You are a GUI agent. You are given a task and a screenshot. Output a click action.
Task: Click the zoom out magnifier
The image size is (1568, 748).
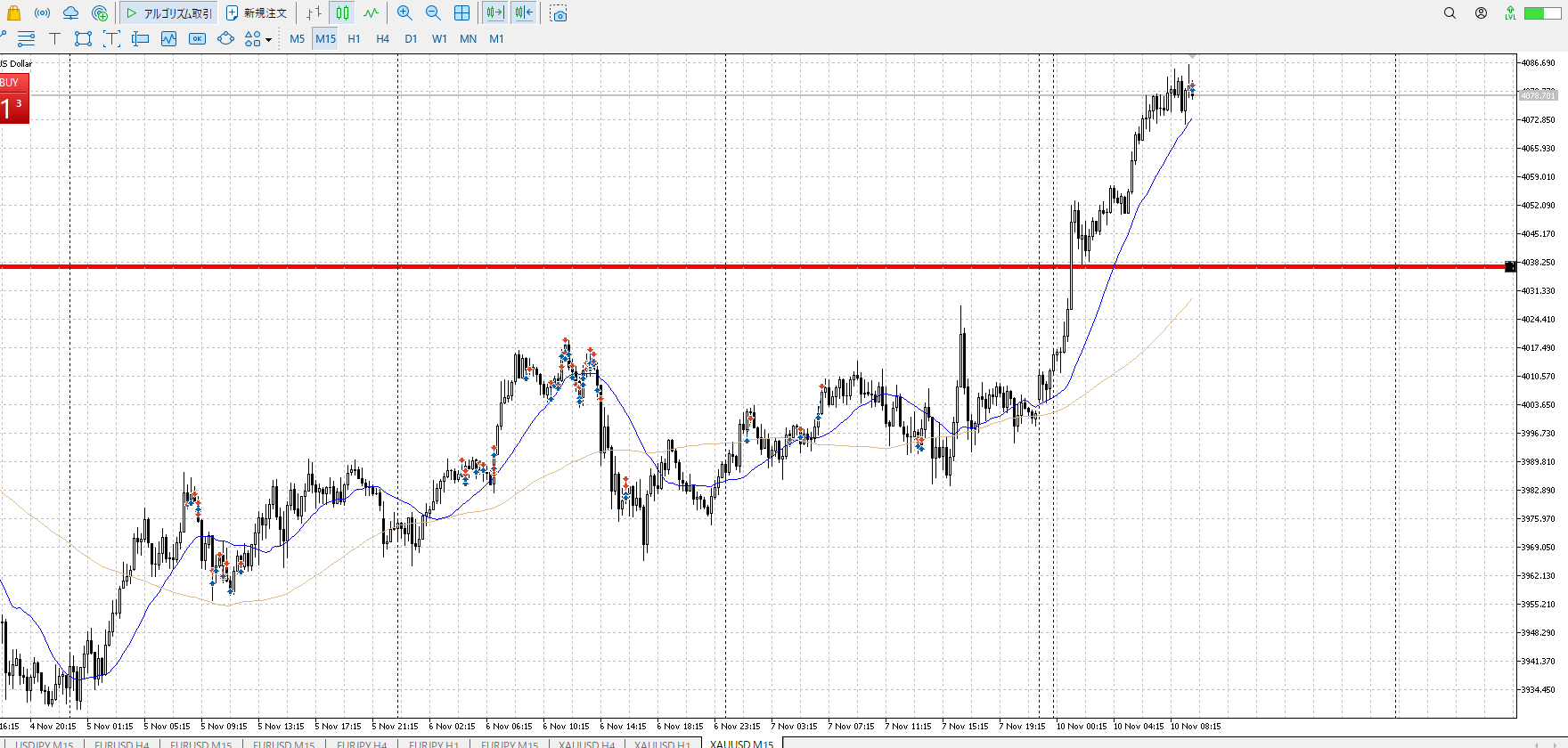433,13
